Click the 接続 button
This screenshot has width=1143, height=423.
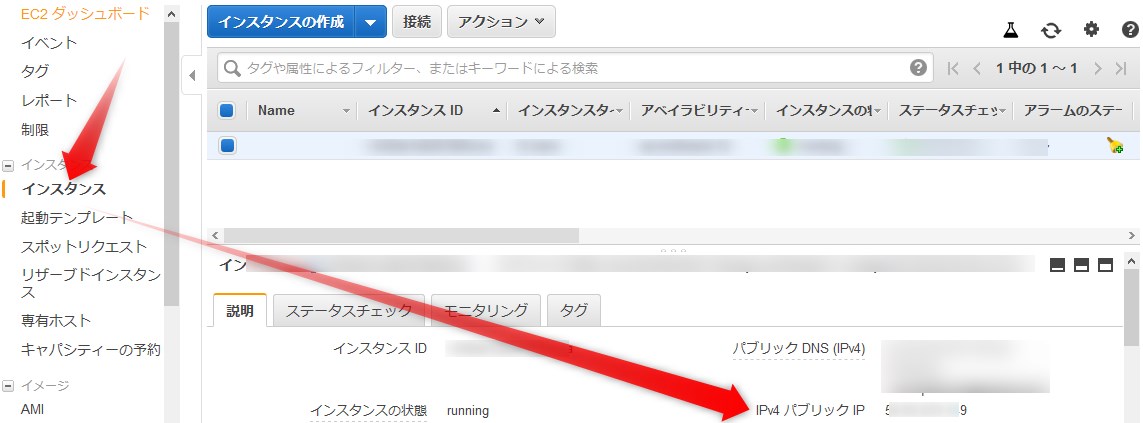(416, 21)
